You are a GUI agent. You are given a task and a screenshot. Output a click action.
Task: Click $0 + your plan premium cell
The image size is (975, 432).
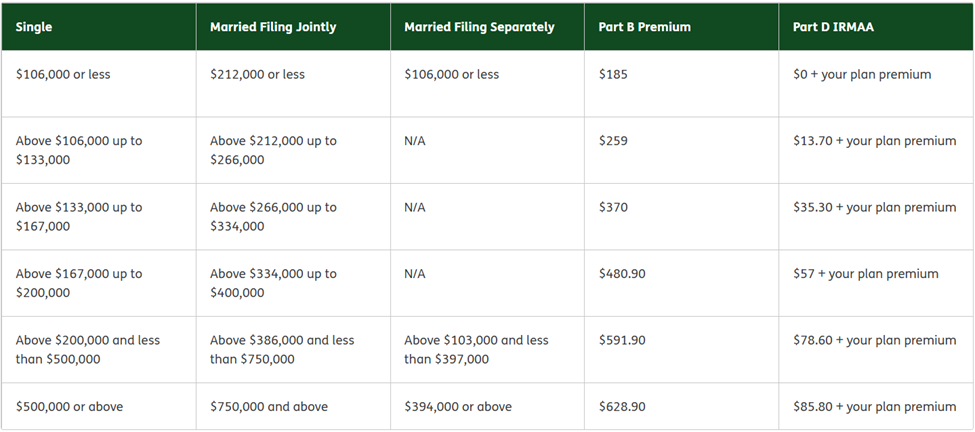(x=862, y=75)
